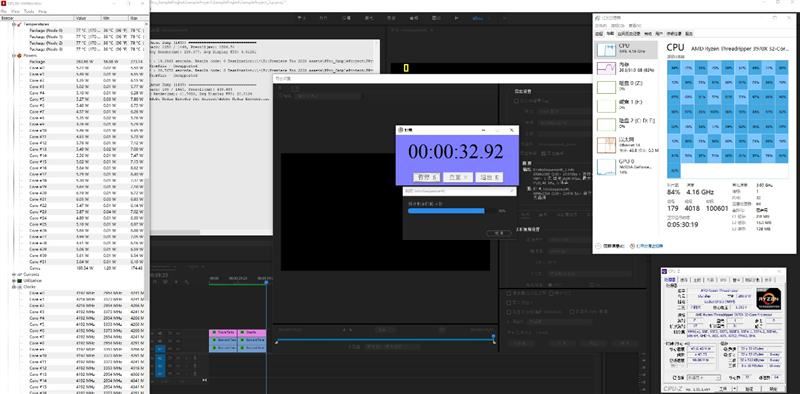Switch to the Bench tab in CPU-Z

[752, 280]
